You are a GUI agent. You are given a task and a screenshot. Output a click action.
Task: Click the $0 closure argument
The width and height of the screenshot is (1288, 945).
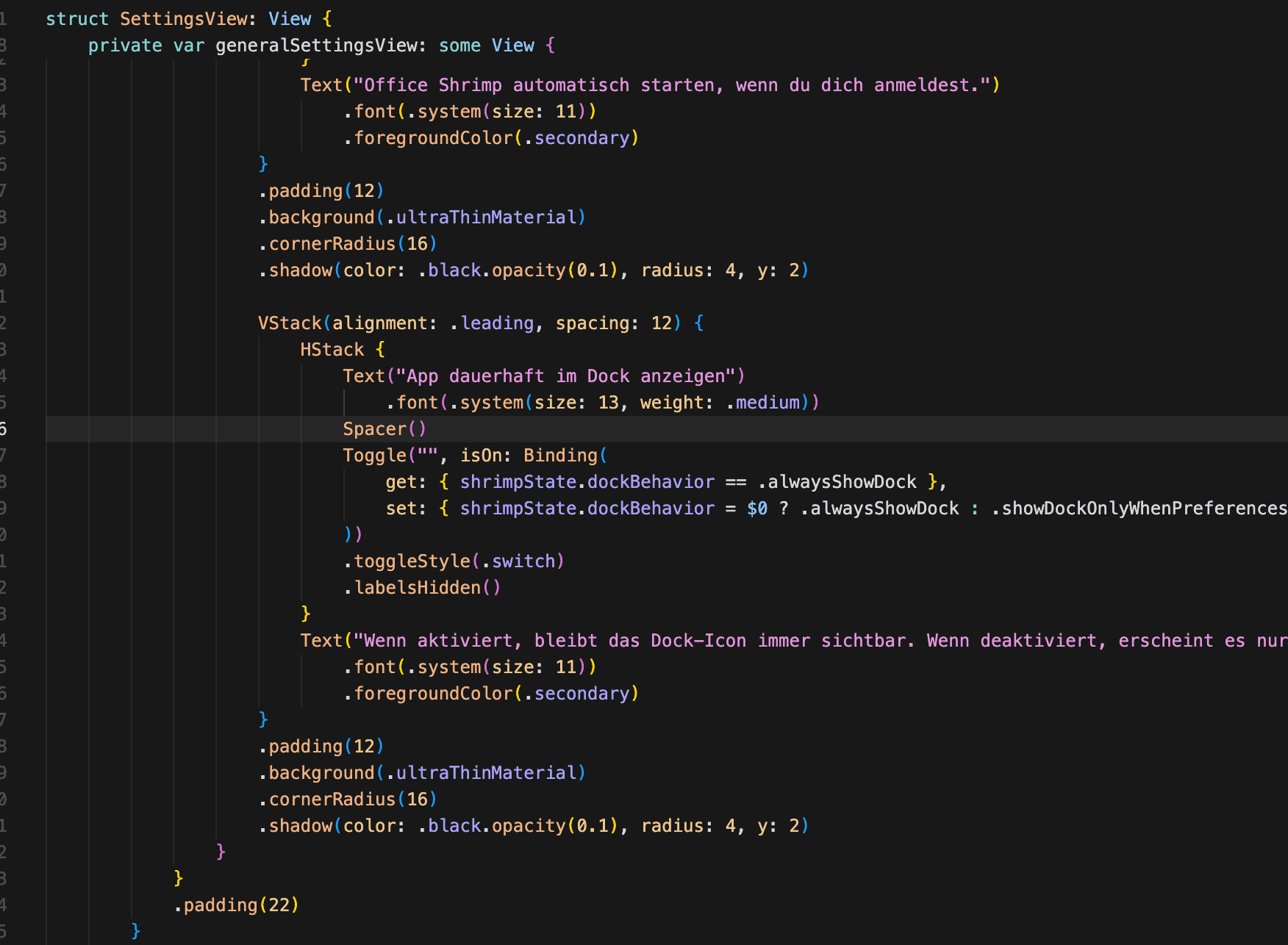point(757,509)
